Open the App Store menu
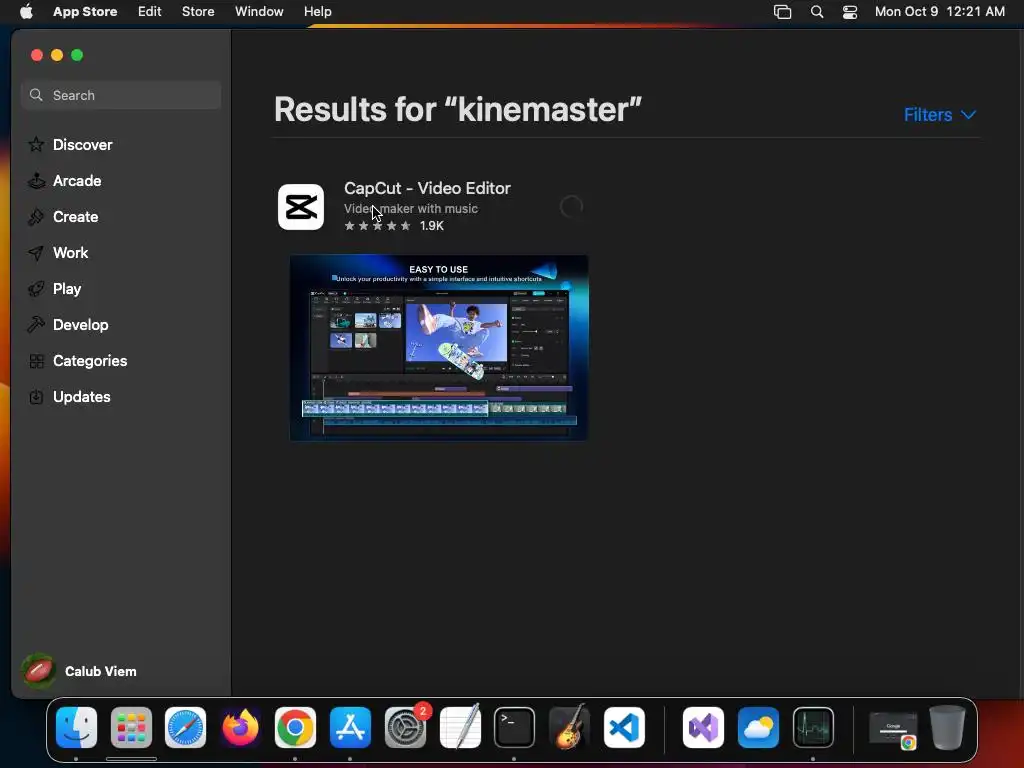The width and height of the screenshot is (1024, 768). 85,11
